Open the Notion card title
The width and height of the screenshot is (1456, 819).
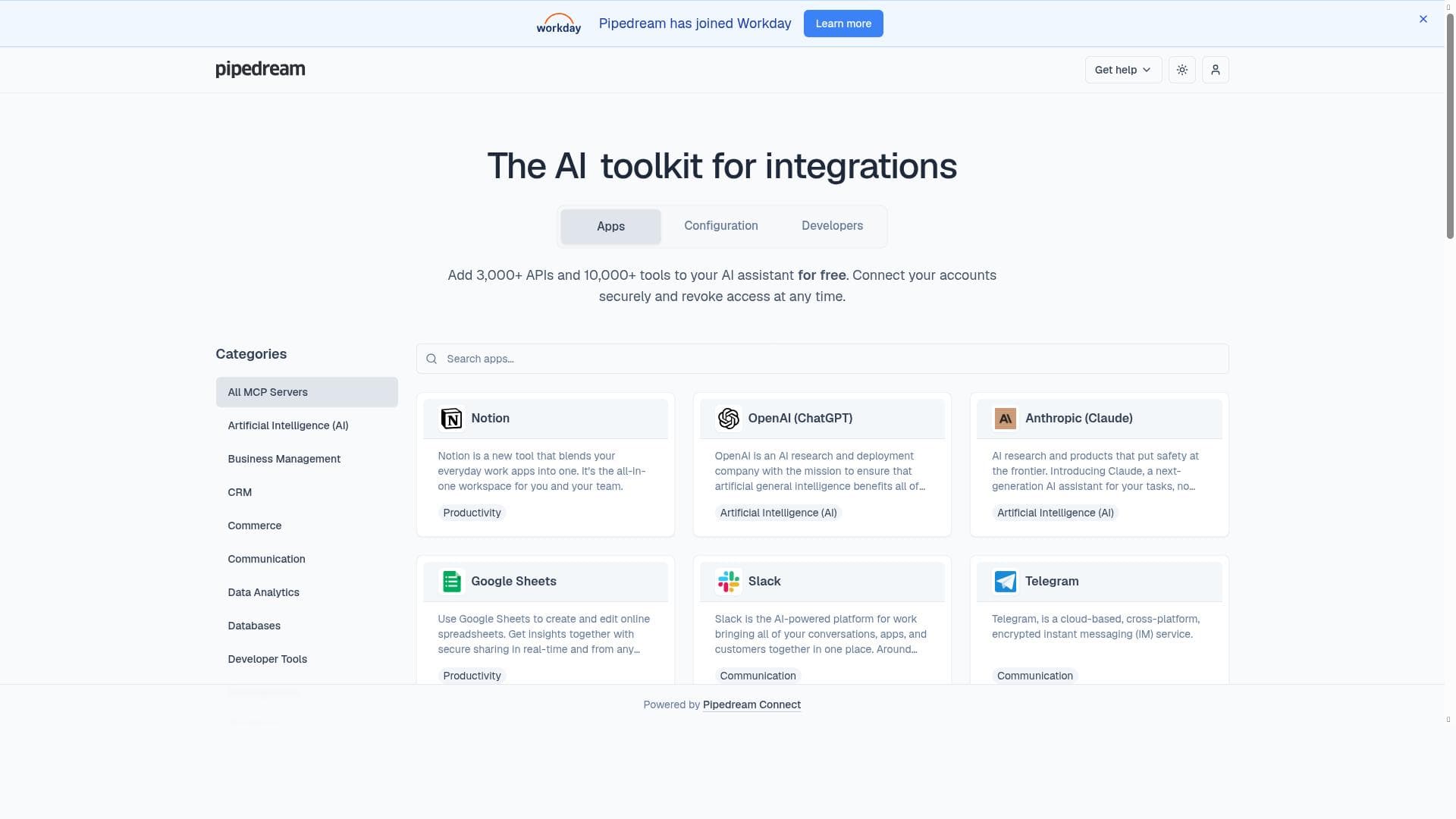pos(490,418)
